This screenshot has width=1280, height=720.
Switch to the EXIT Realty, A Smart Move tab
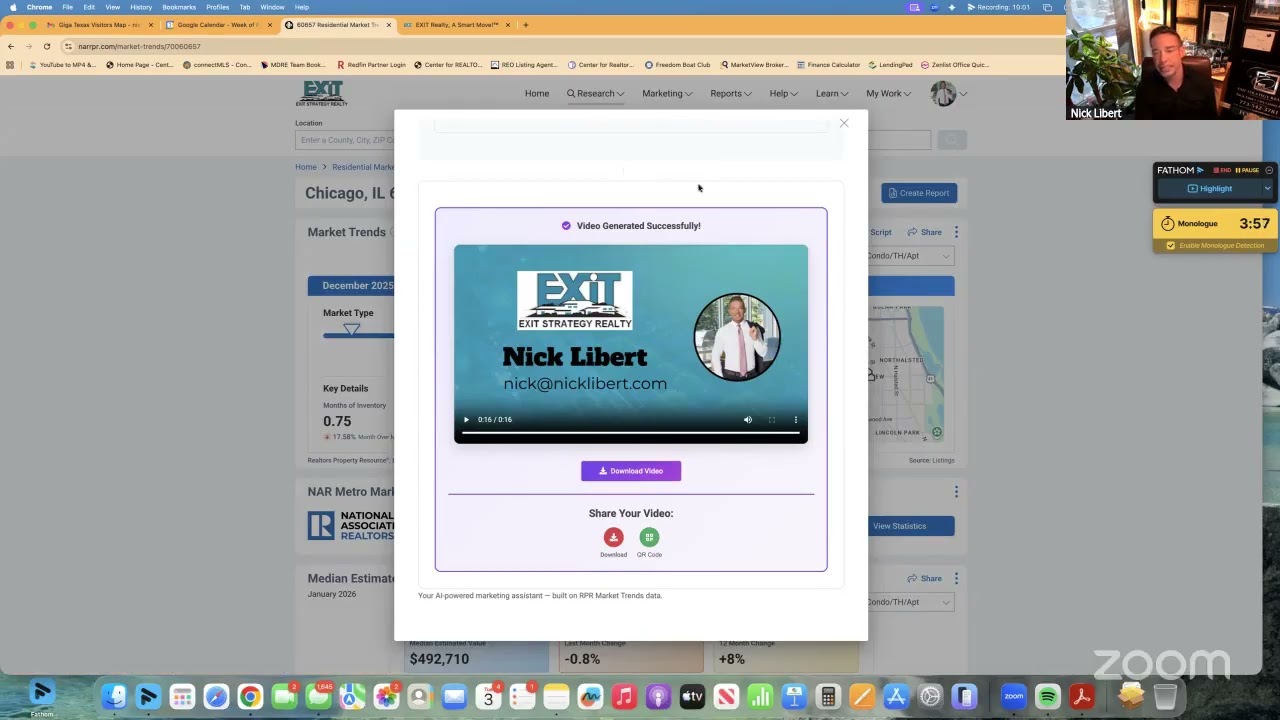click(x=456, y=24)
